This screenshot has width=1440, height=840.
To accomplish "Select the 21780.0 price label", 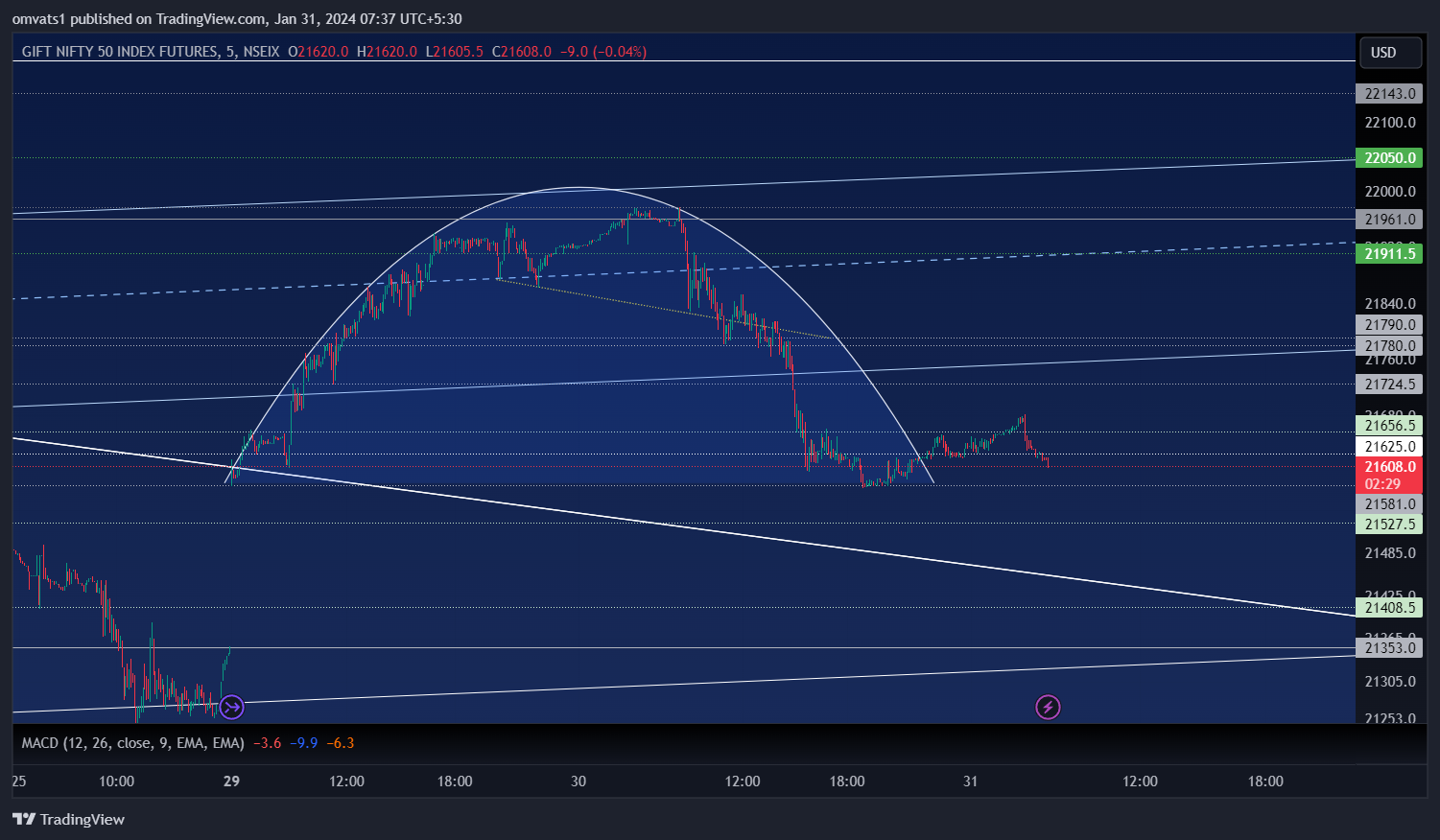I will point(1389,346).
